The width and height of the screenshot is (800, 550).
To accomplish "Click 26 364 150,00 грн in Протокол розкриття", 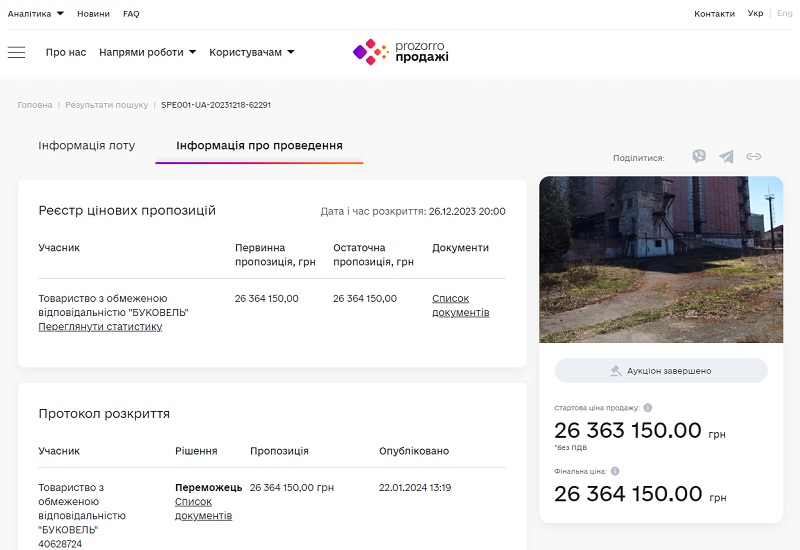I will 292,488.
